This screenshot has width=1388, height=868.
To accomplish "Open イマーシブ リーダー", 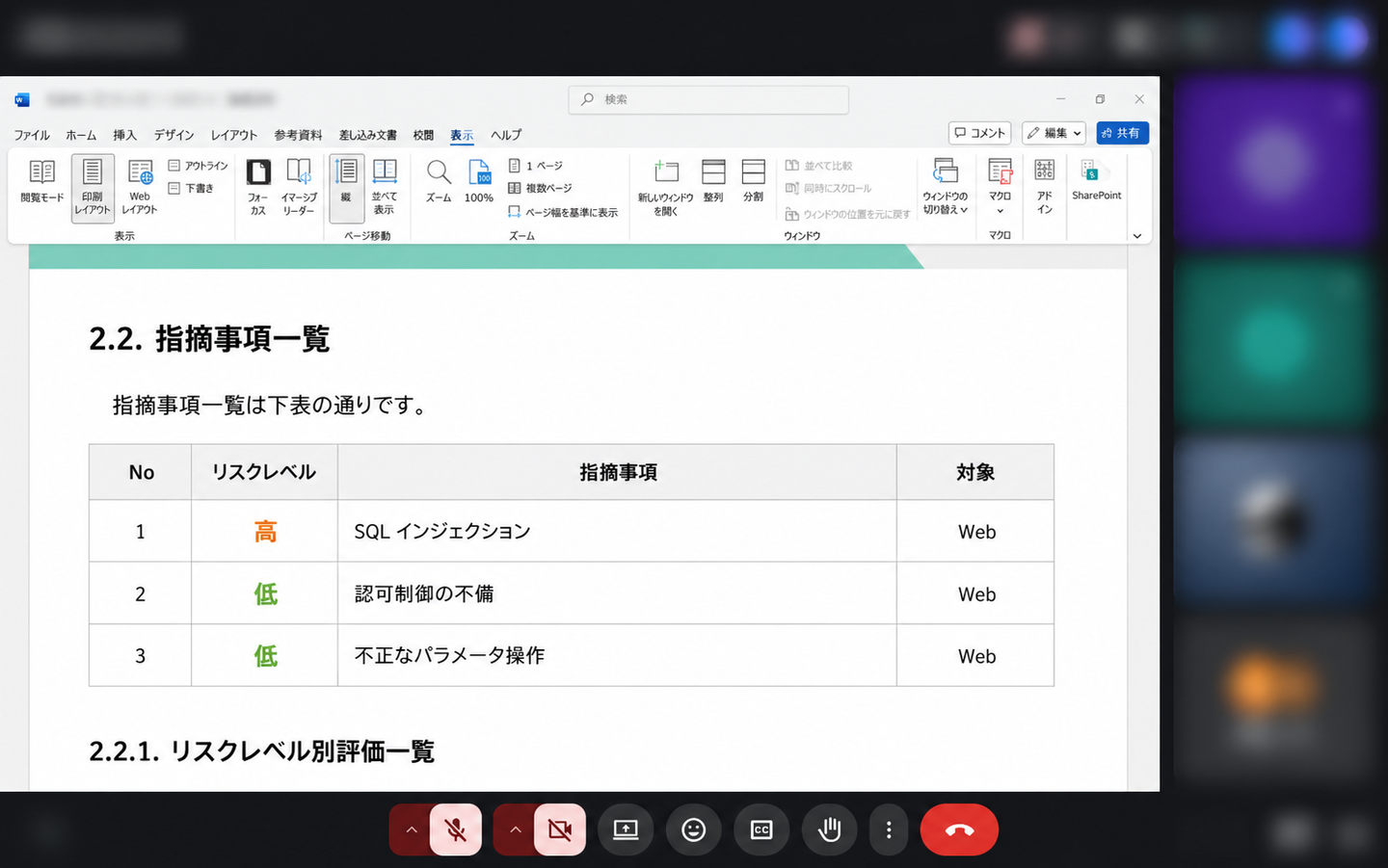I will pos(299,188).
